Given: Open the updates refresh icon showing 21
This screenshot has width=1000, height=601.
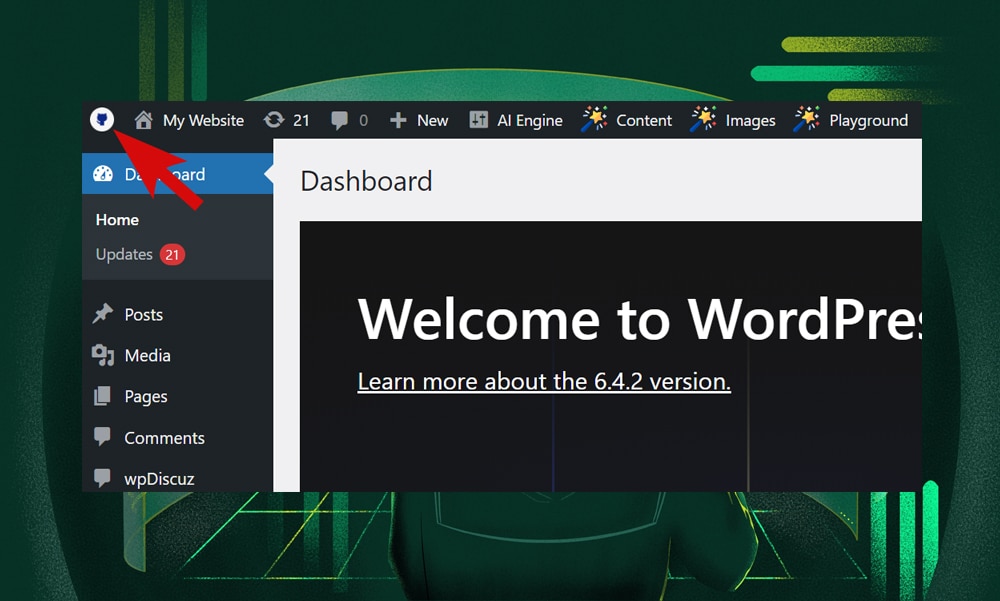Looking at the screenshot, I should click(275, 120).
